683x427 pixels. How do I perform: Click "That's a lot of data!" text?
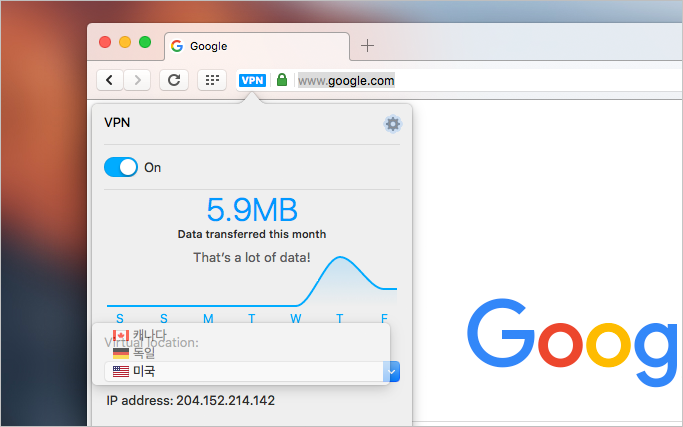pyautogui.click(x=252, y=258)
